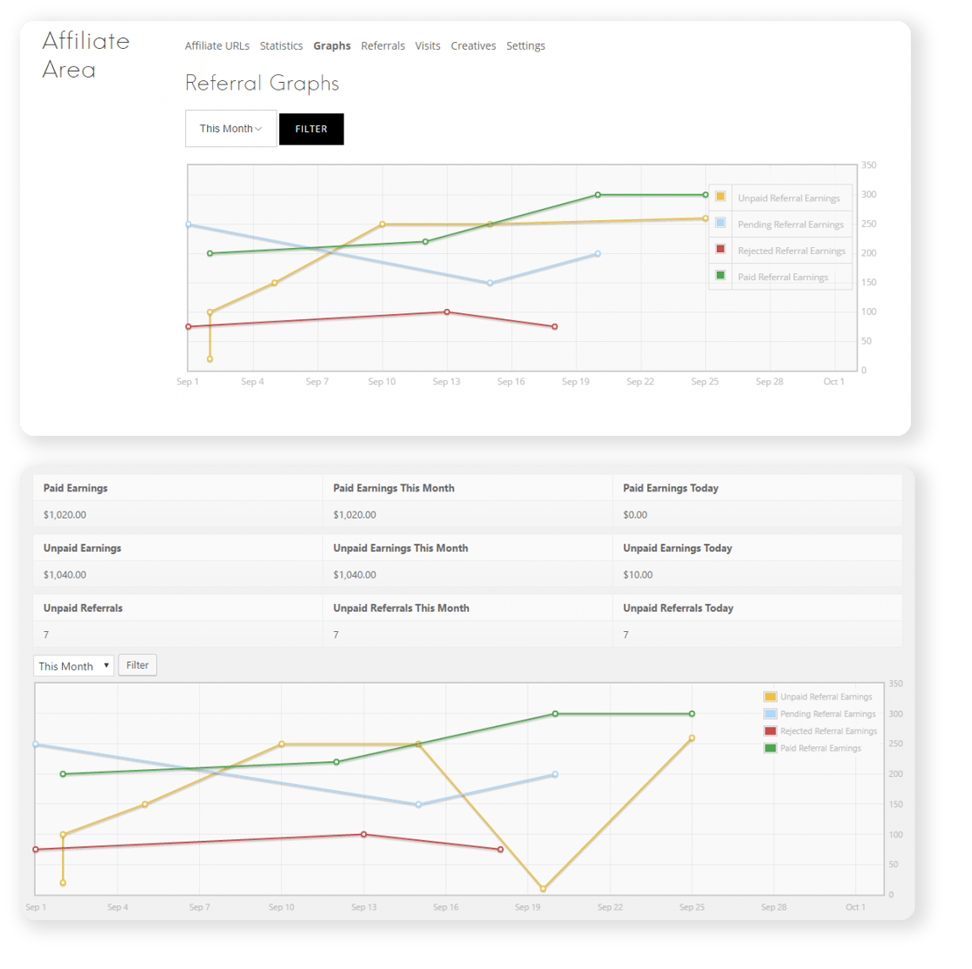972x969 pixels.
Task: Open the Affiliate URLs tab
Action: [x=217, y=46]
